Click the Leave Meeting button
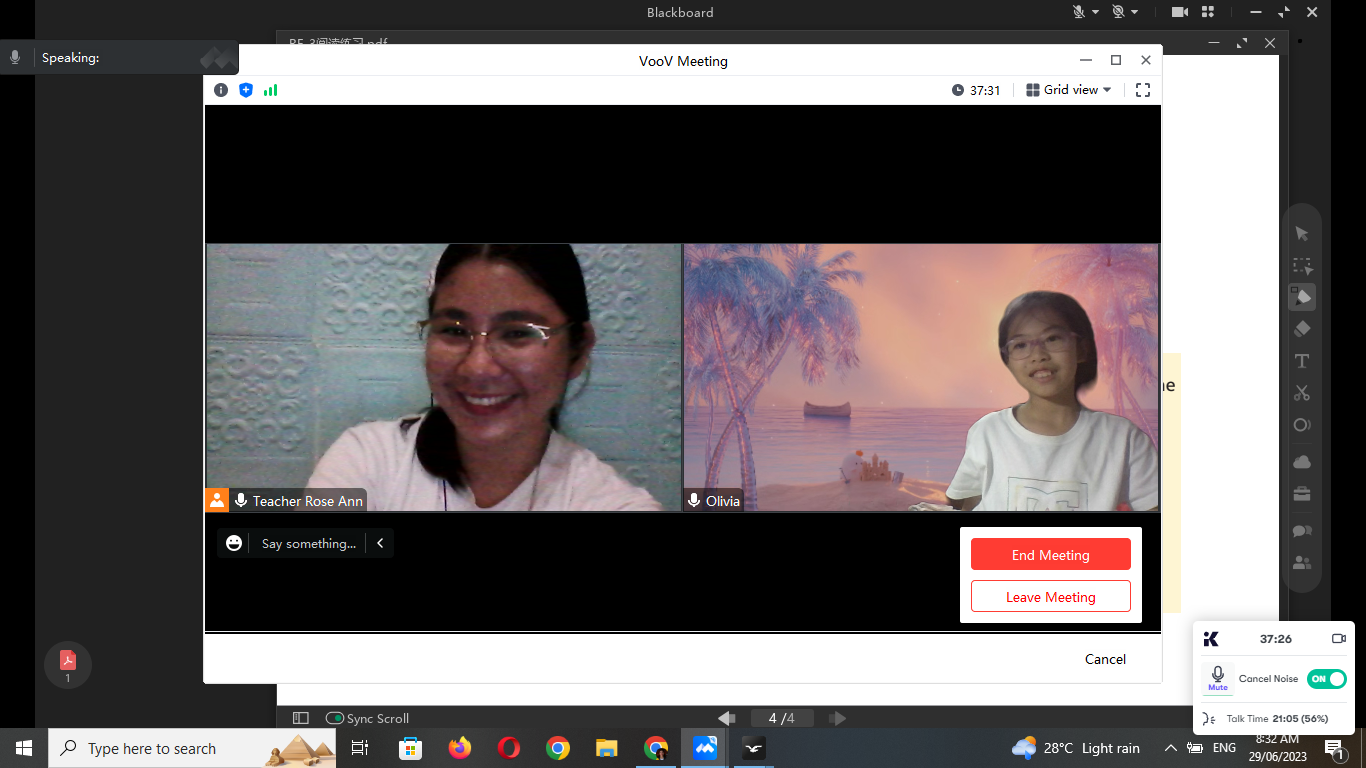The image size is (1366, 768). pyautogui.click(x=1051, y=597)
